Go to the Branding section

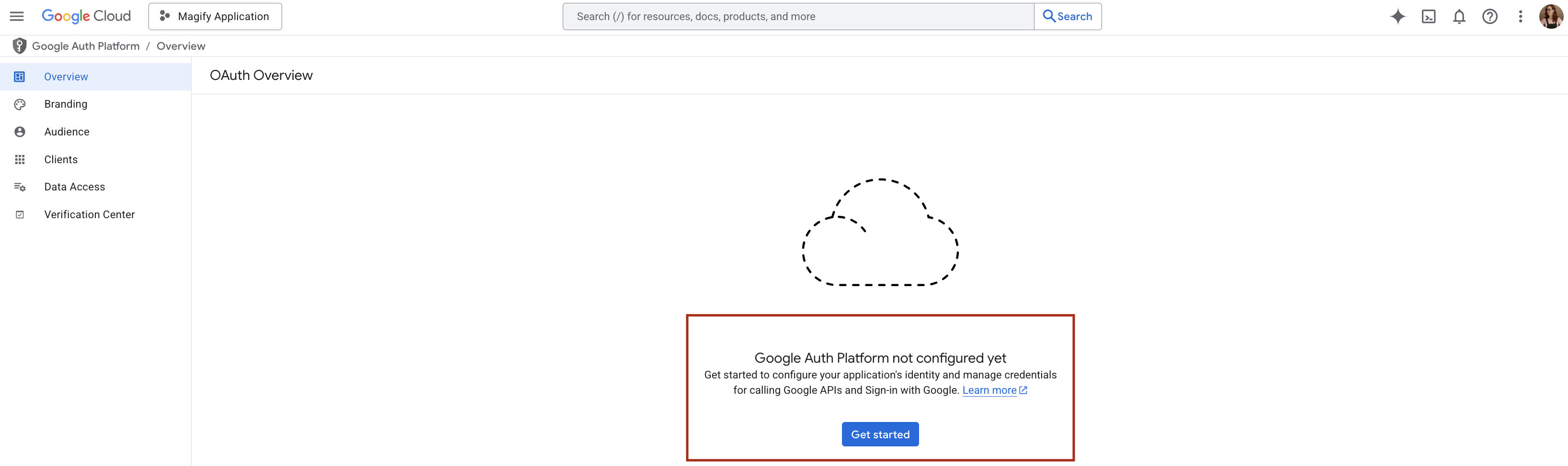(66, 104)
